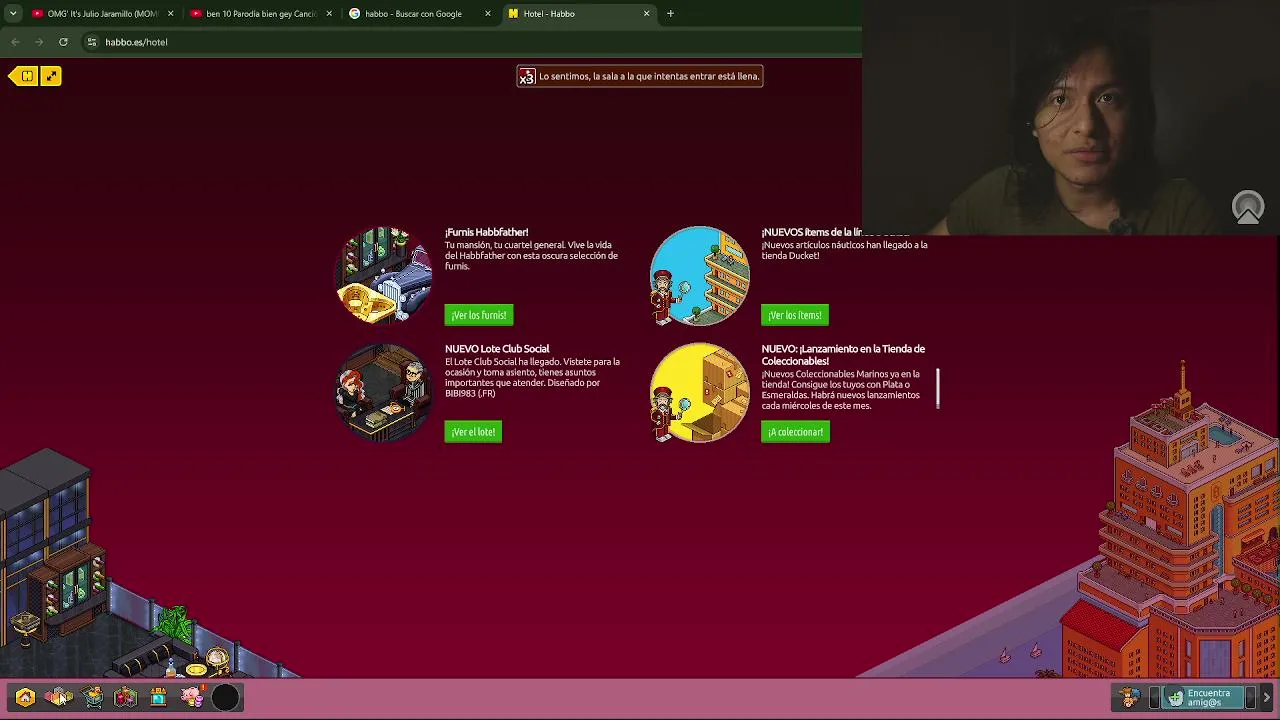
Task: Open the pink piggy bank icon
Action: (x=192, y=696)
